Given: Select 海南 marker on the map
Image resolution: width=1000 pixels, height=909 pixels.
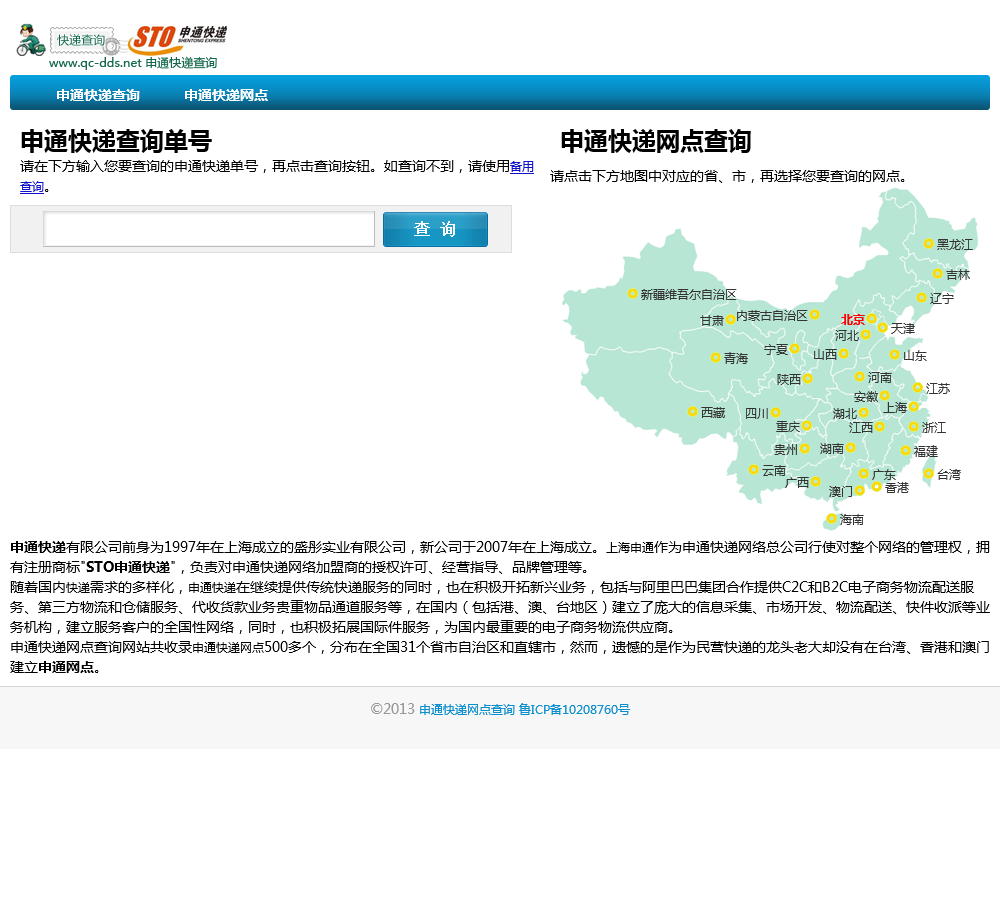Looking at the screenshot, I should [831, 518].
